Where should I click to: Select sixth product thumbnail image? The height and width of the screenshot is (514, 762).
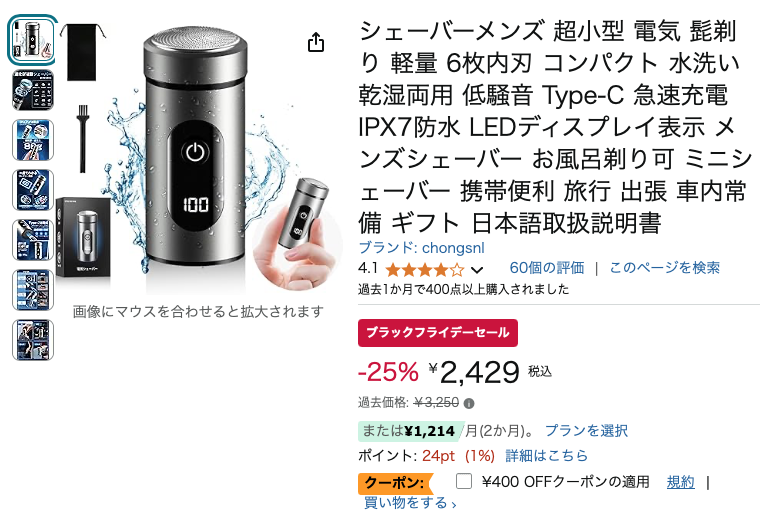[x=33, y=290]
